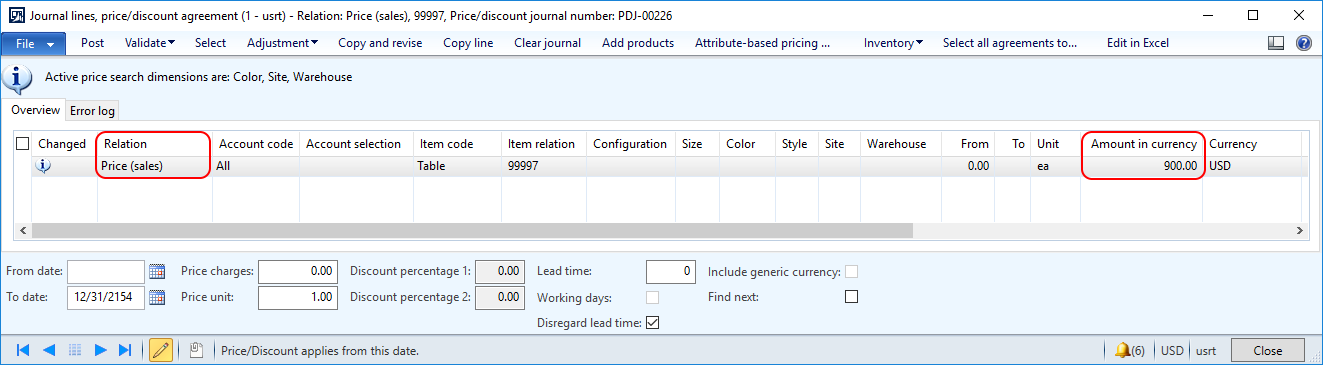Click Edit in Excel

click(1138, 43)
